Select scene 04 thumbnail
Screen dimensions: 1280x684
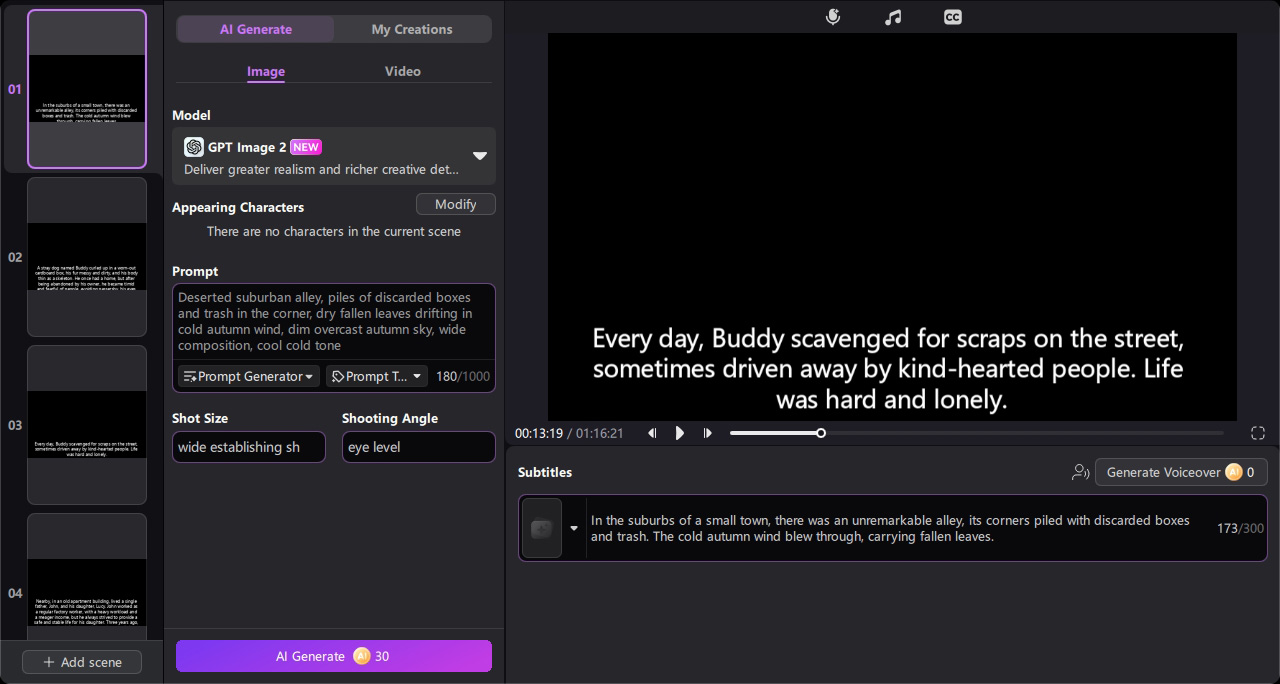coord(87,578)
